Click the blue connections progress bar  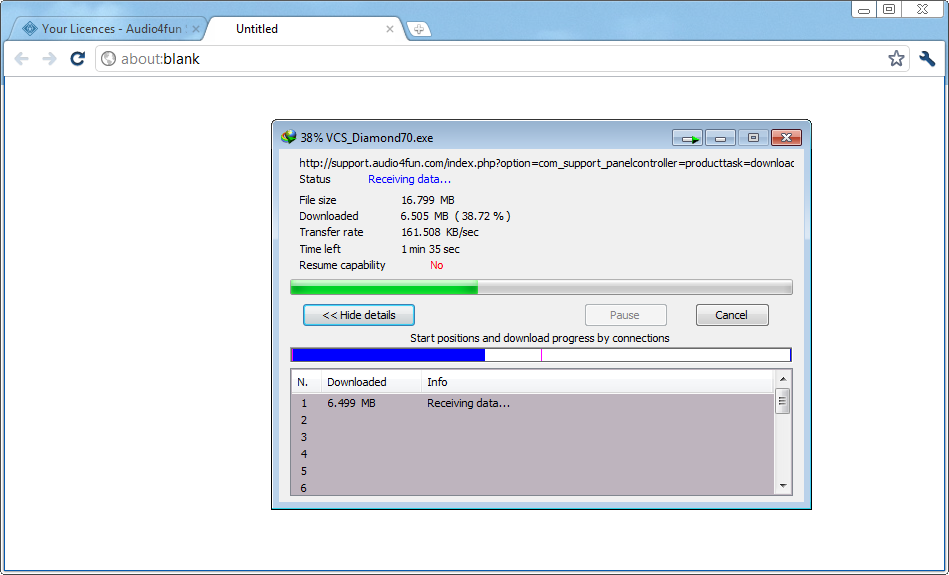pyautogui.click(x=541, y=355)
